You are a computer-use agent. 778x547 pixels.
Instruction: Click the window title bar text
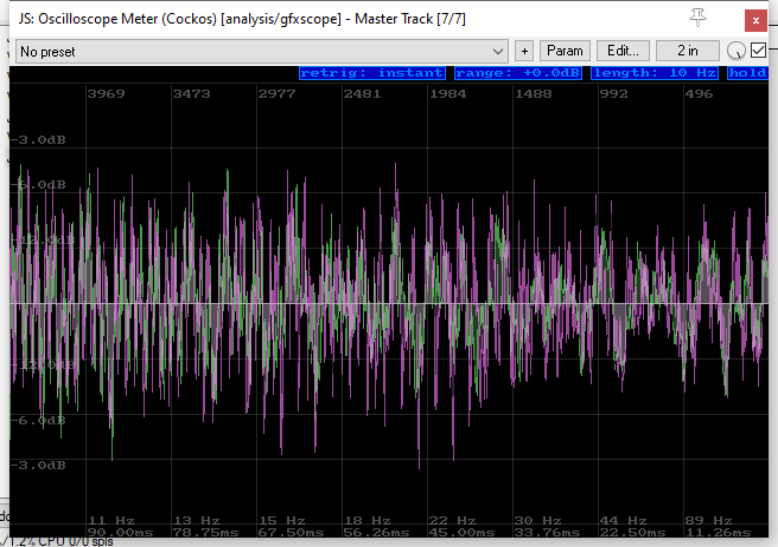click(242, 19)
